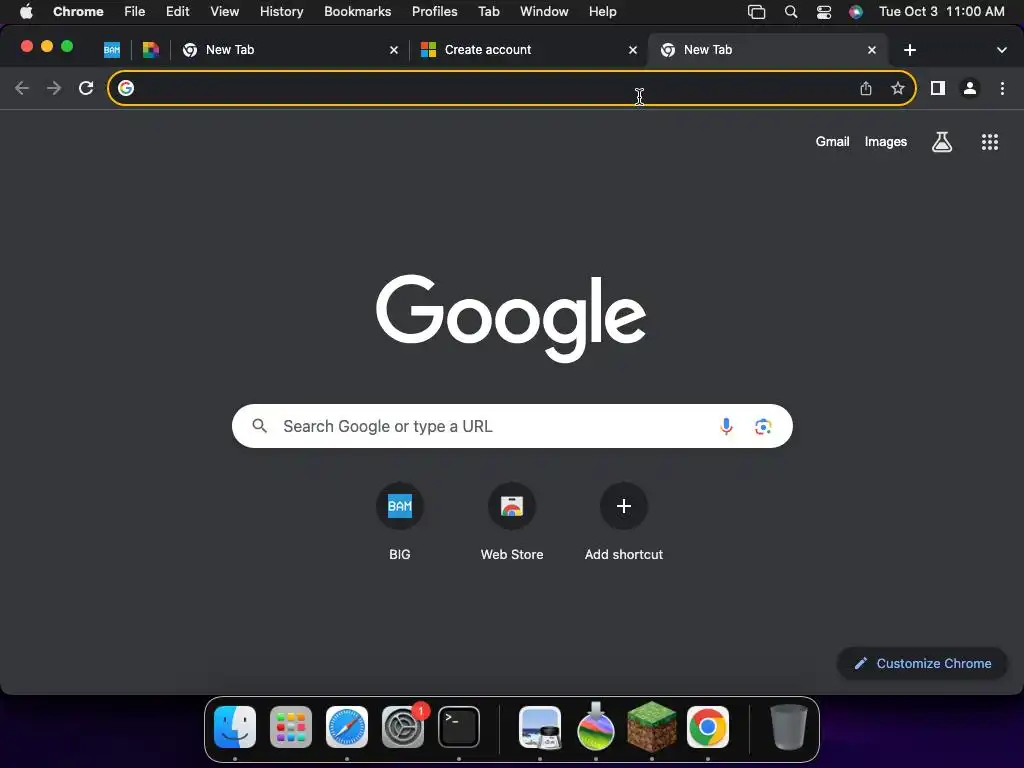This screenshot has width=1024, height=768.
Task: Switch to pinned BAM tab
Action: coord(112,50)
